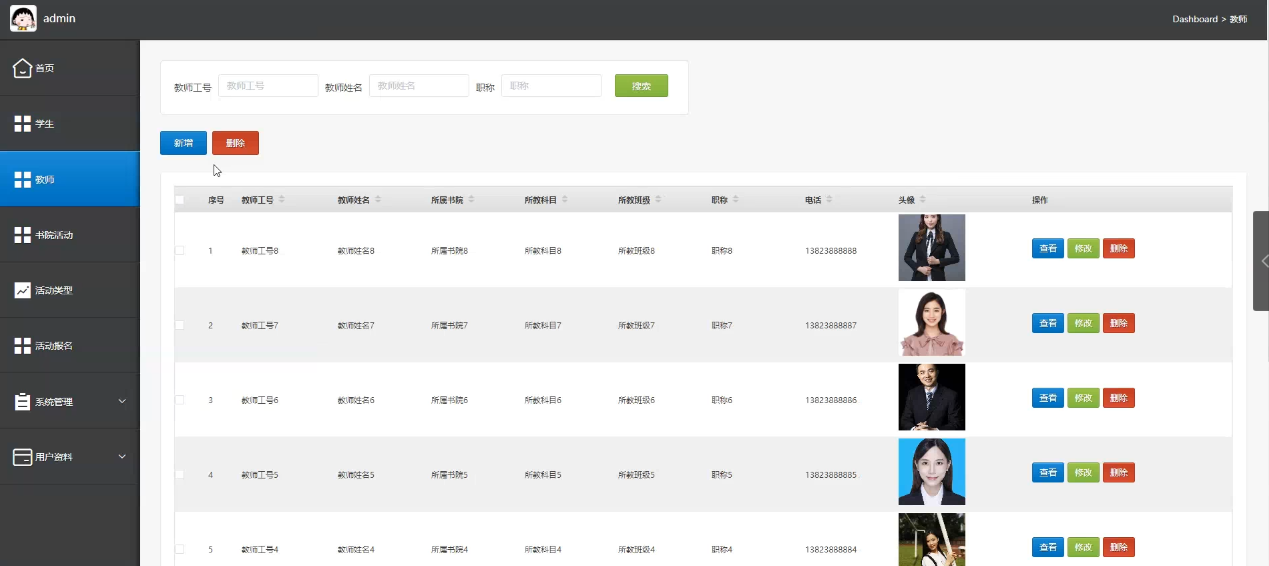Image resolution: width=1269 pixels, height=566 pixels.
Task: Click the grid icon beside 活动报名
Action: click(x=22, y=346)
